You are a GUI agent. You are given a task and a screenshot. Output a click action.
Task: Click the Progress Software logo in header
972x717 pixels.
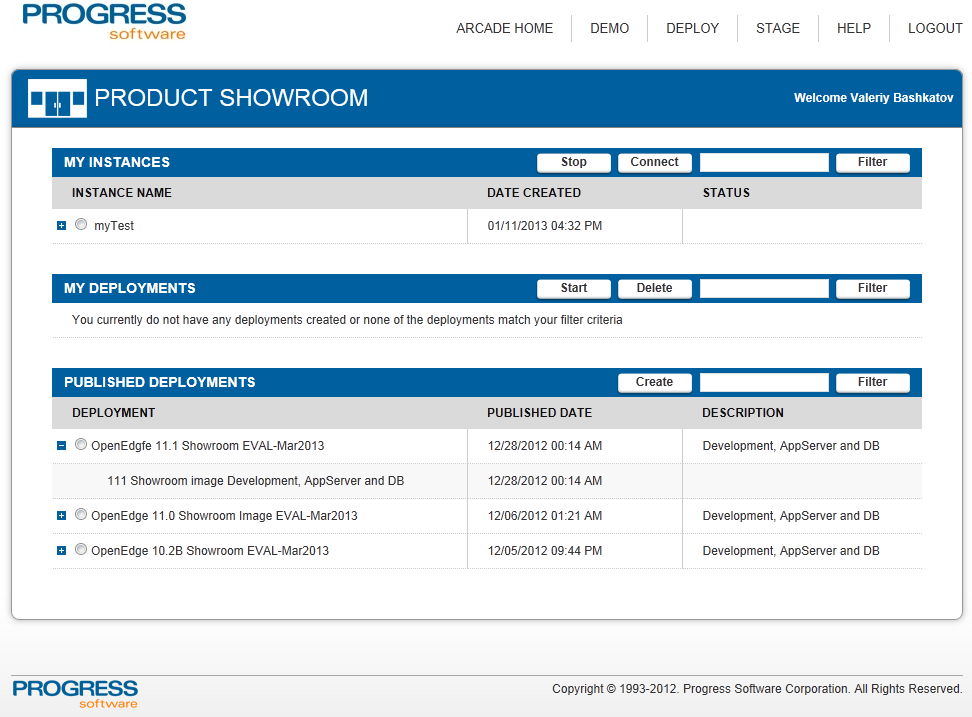(x=104, y=22)
